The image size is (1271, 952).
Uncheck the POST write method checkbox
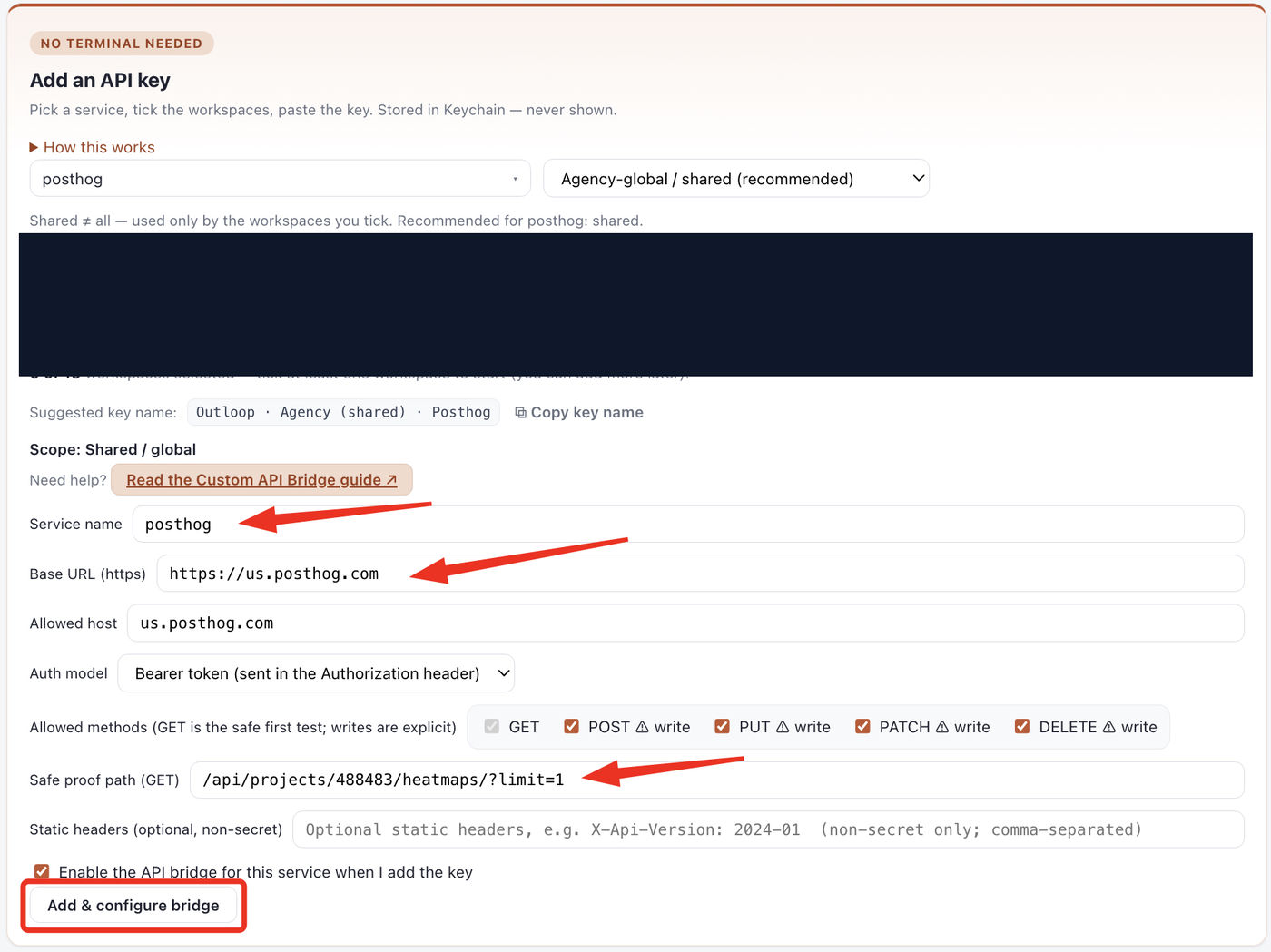pos(571,726)
